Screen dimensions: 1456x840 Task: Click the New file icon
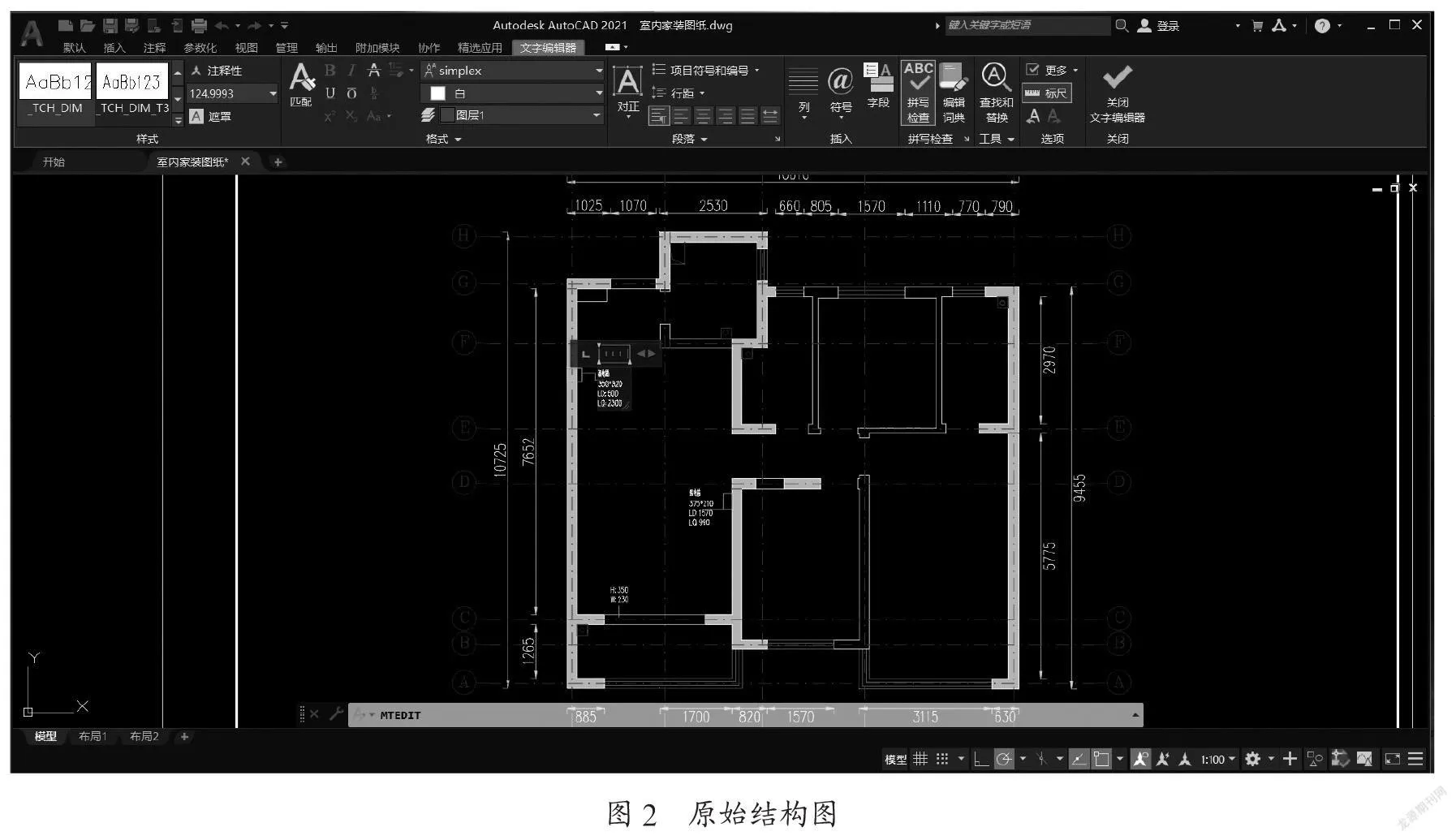[x=66, y=26]
